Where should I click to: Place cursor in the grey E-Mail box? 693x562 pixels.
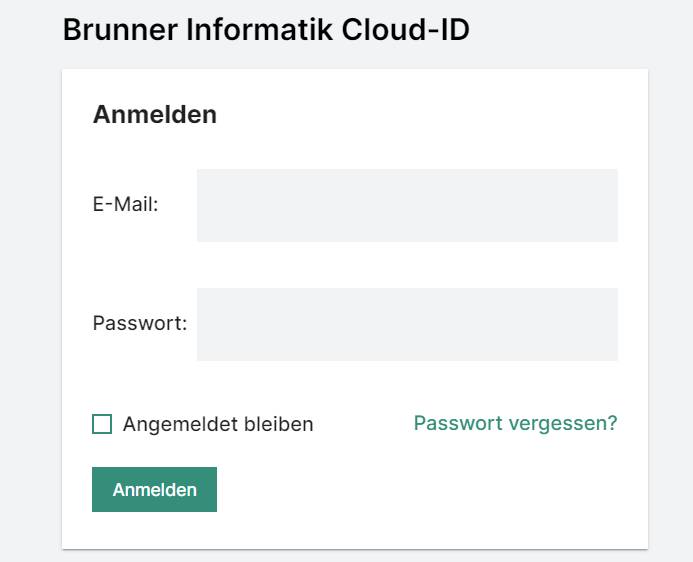[x=407, y=205]
